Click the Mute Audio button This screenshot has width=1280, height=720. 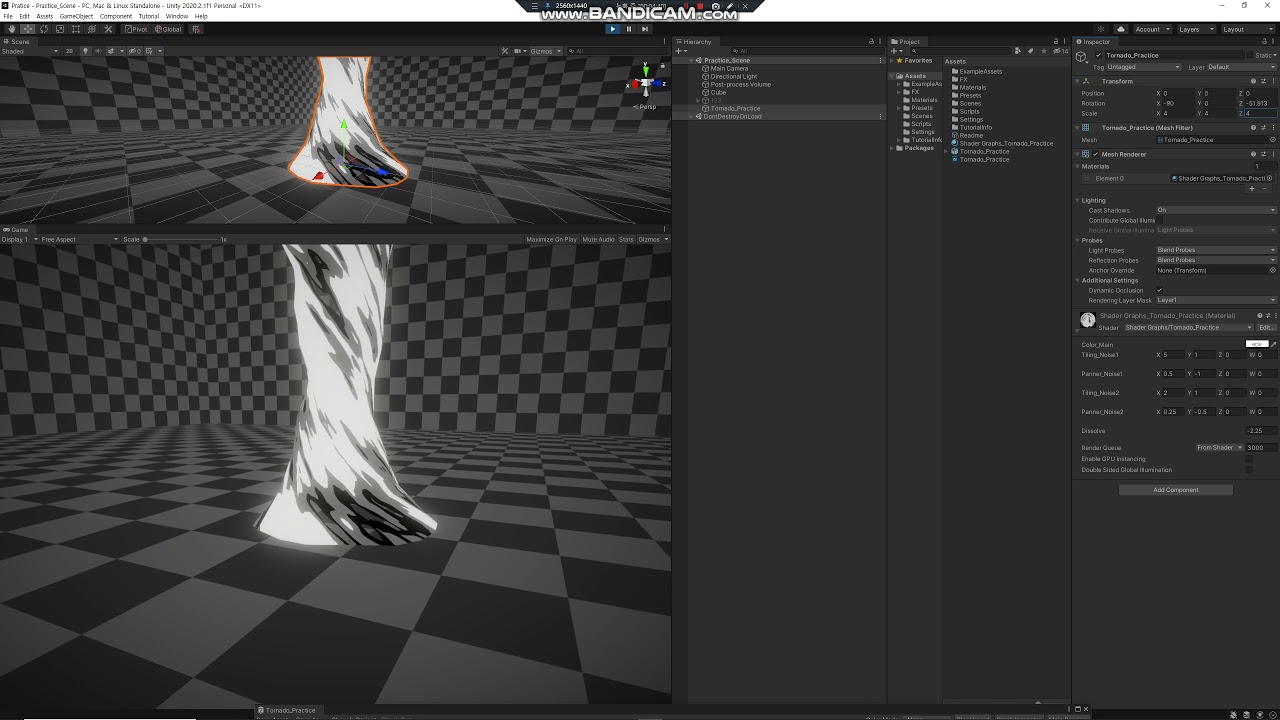point(598,240)
